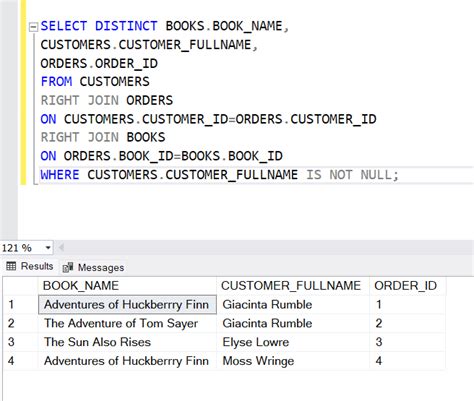Click The Sun Also Rises cell

click(x=127, y=342)
